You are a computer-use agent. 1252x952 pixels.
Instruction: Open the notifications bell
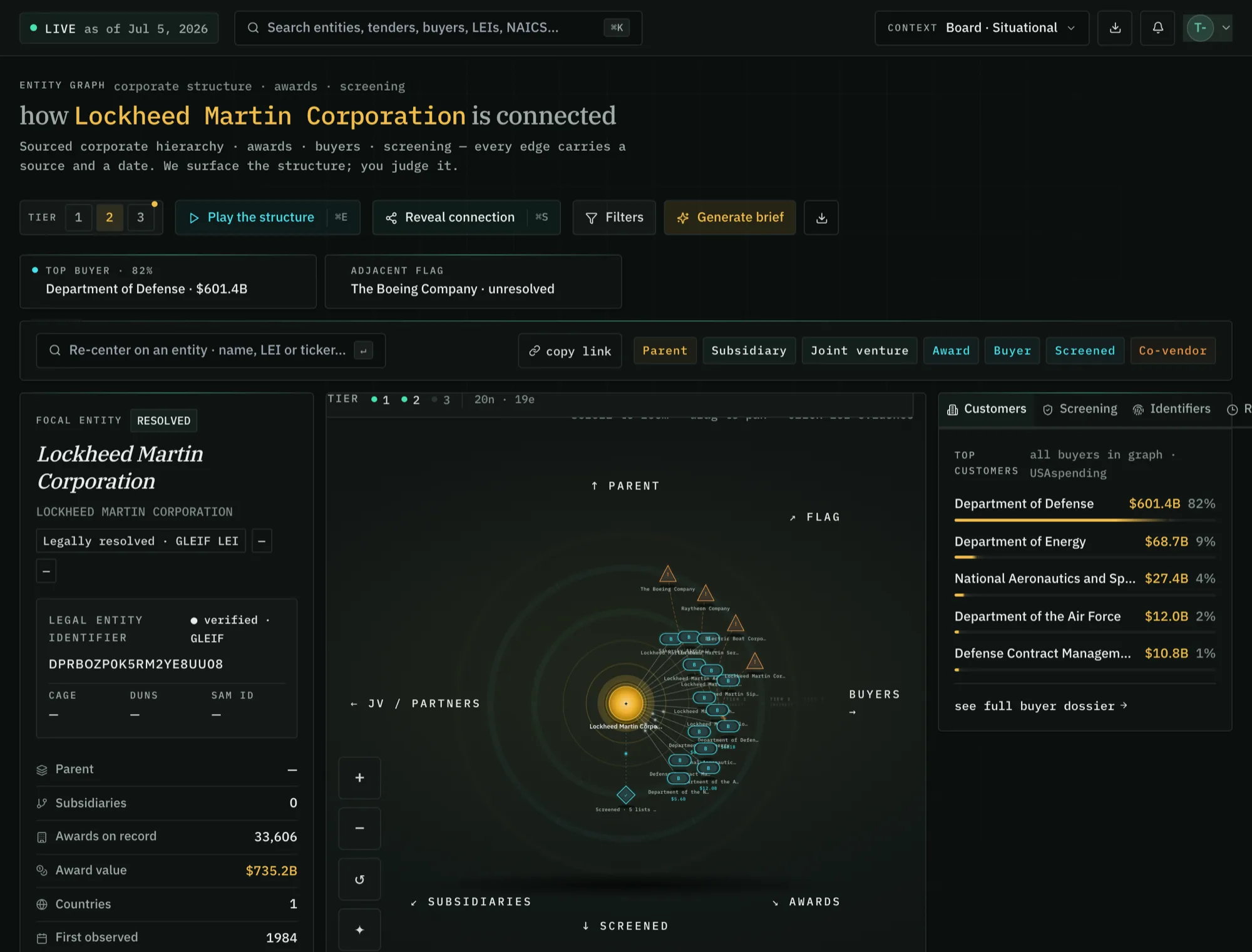tap(1157, 28)
